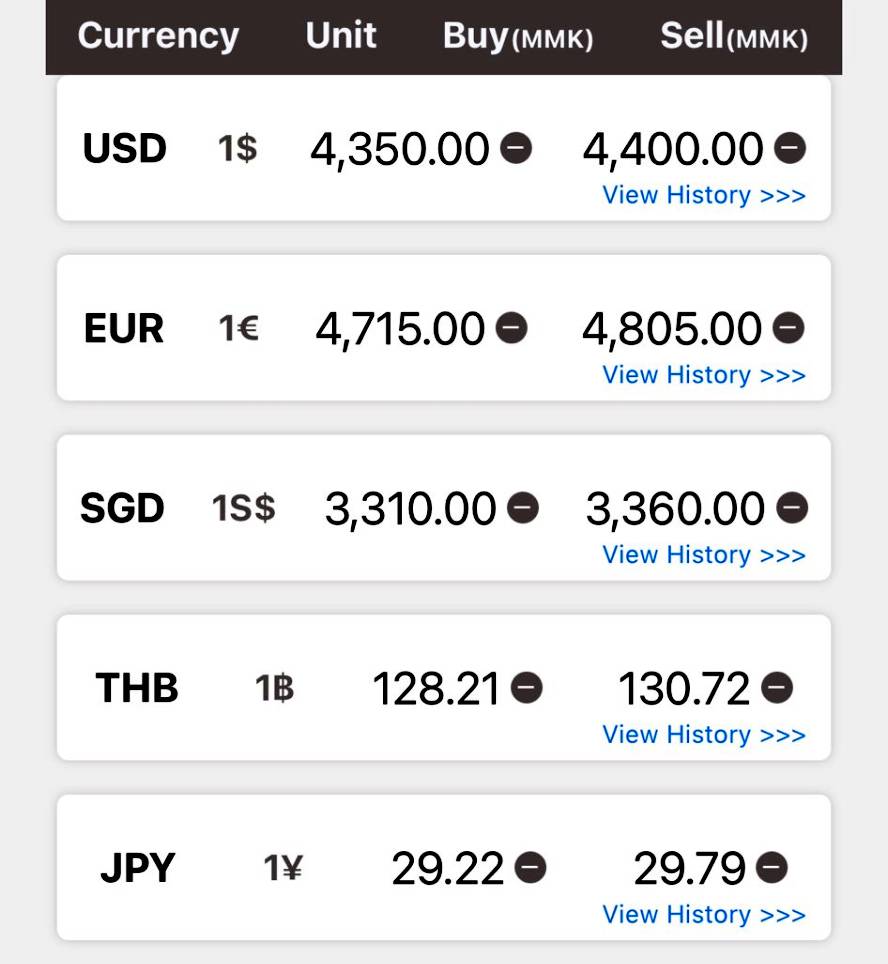Click the USD buy rate indicator icon
The width and height of the screenshot is (888, 964).
tap(516, 149)
